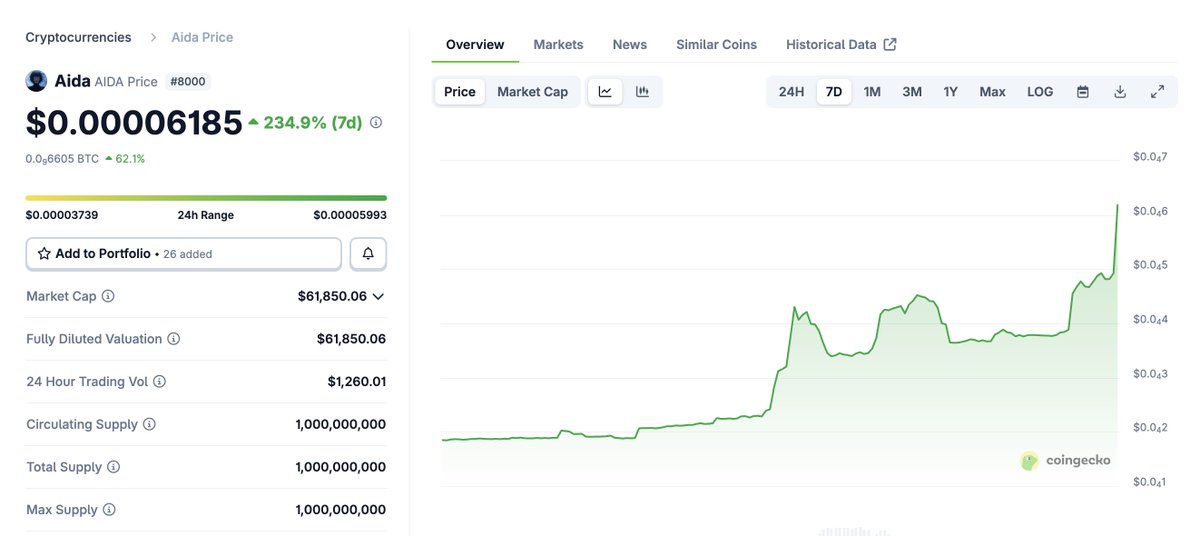
Task: Set the chart range to 7D
Action: coord(834,92)
